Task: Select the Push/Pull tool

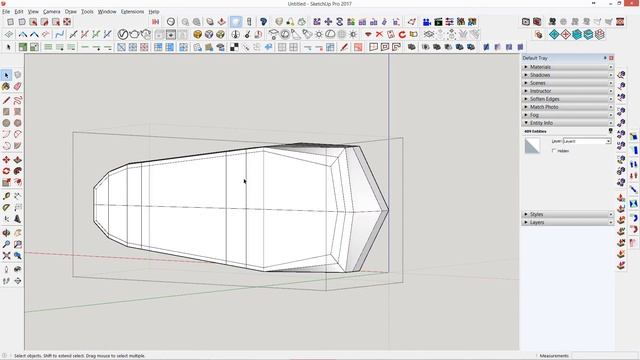Action: [18, 160]
